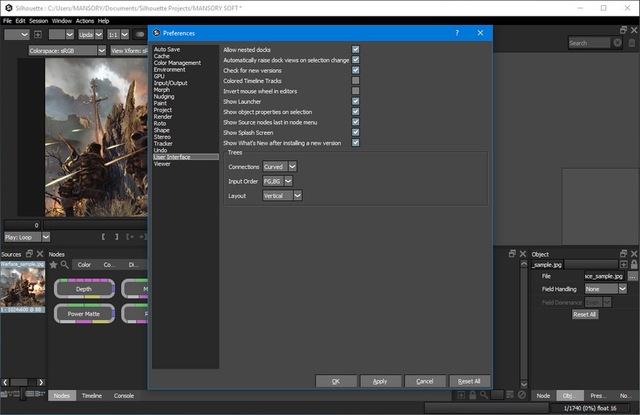Select the warface sample thumbnail in Sources
This screenshot has height=415, width=640.
[x=22, y=287]
